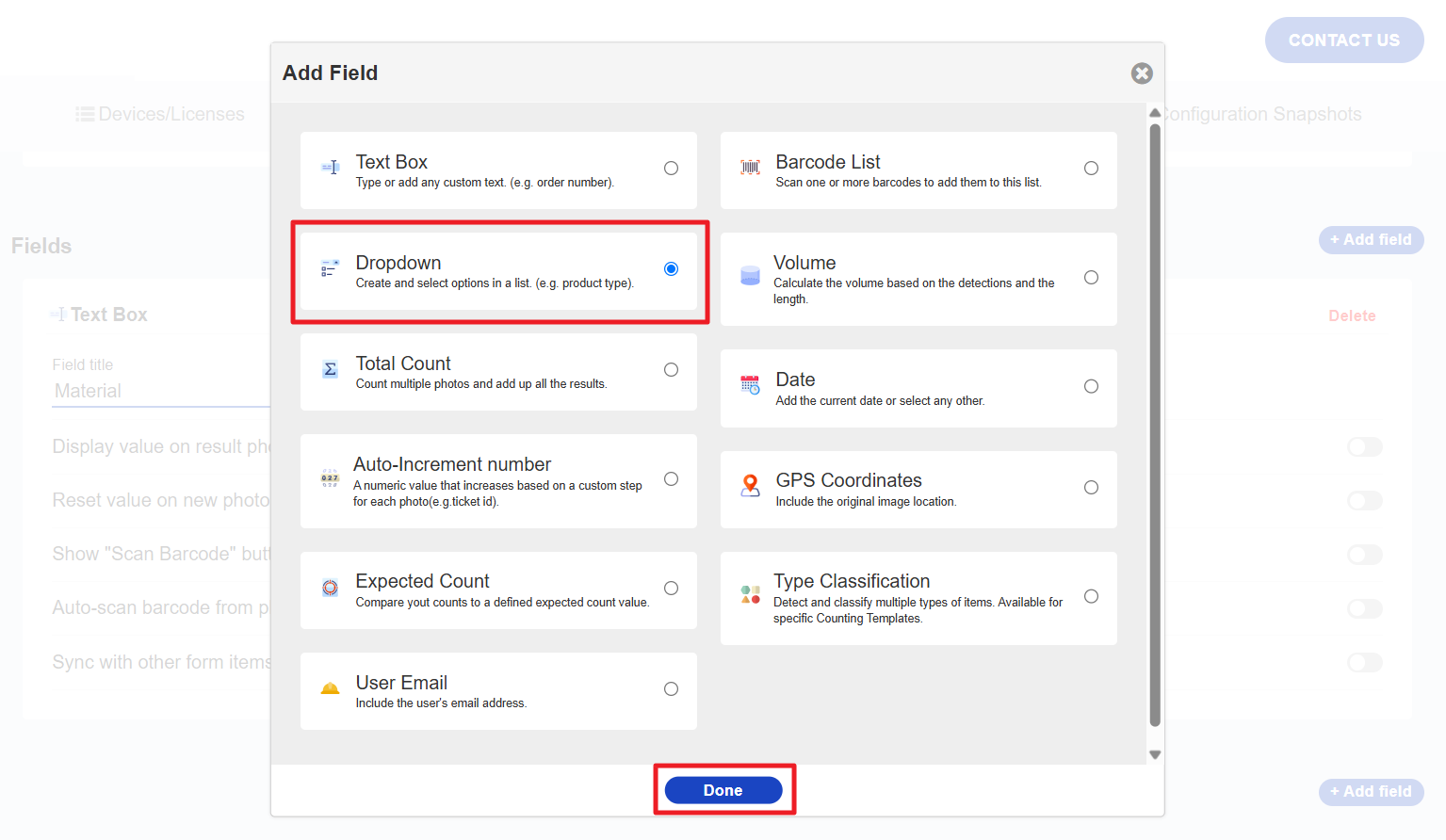The image size is (1446, 840).
Task: Select the User Email radio button
Action: [x=671, y=689]
